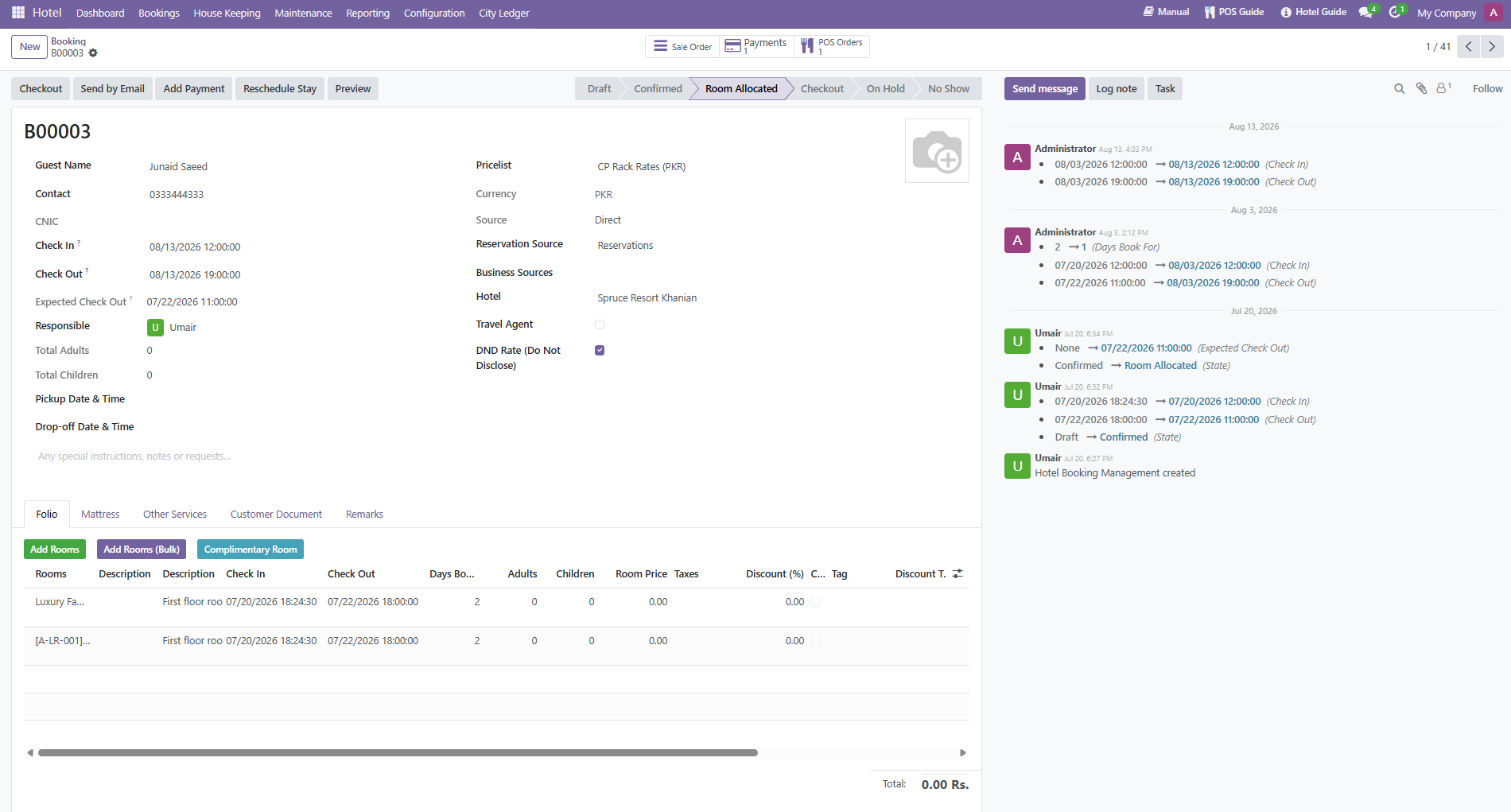Toggle checkbox in Luxury Fa... room row
The width and height of the screenshot is (1511, 812).
pos(816,602)
